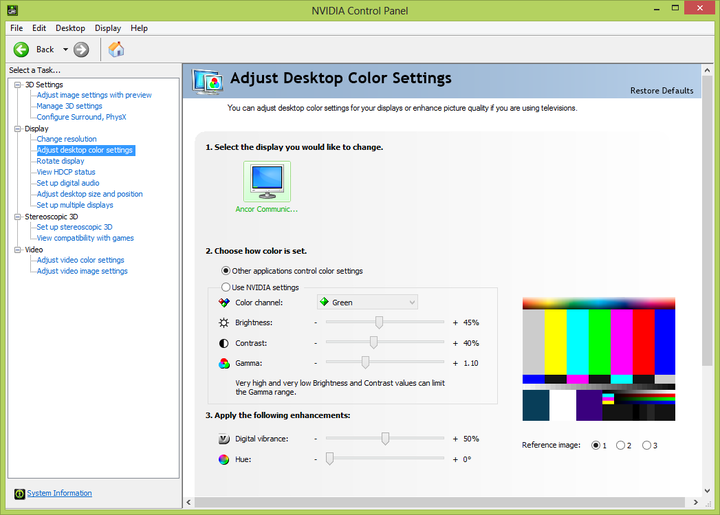This screenshot has height=515, width=720.
Task: Click the Gamma slider thumb
Action: pyautogui.click(x=365, y=363)
